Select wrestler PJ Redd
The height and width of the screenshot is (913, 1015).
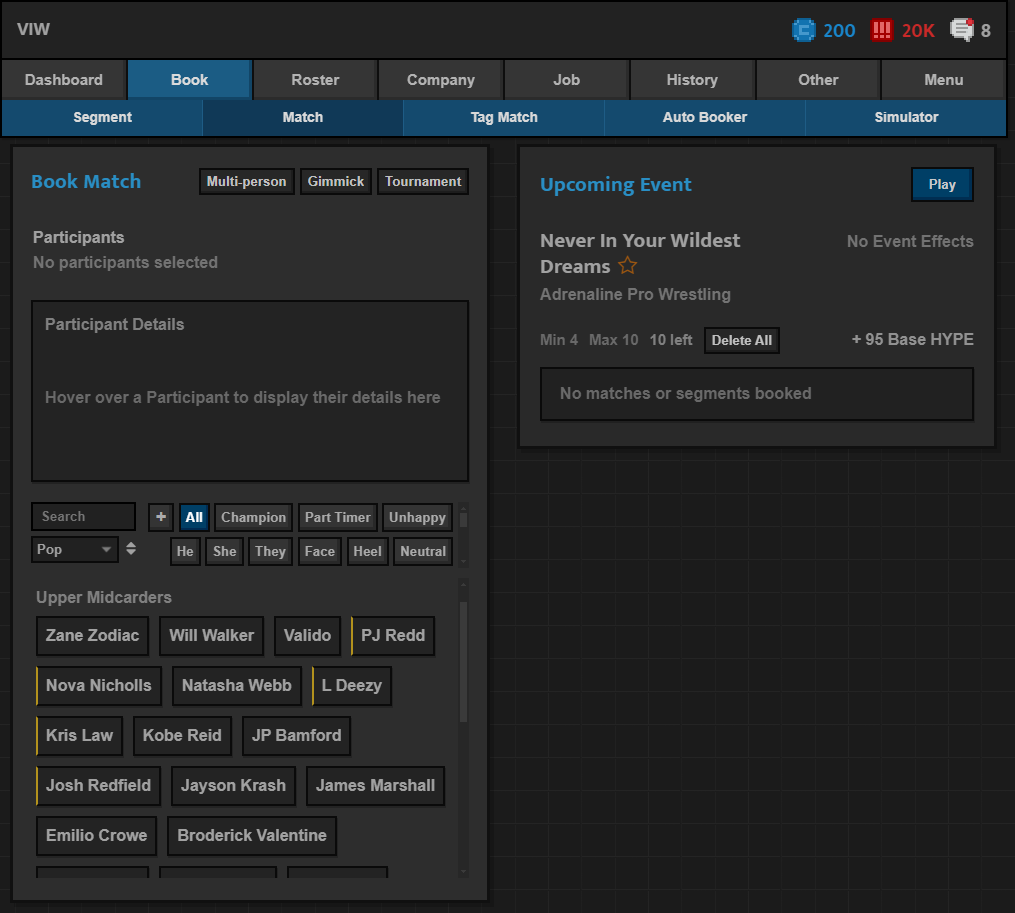[393, 635]
